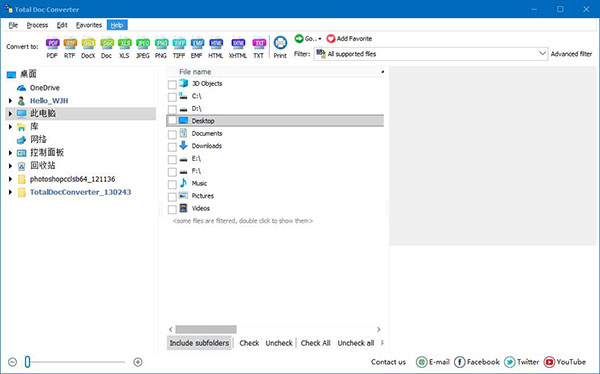The image size is (600, 374).
Task: Choose RTF conversion icon
Action: [x=70, y=43]
